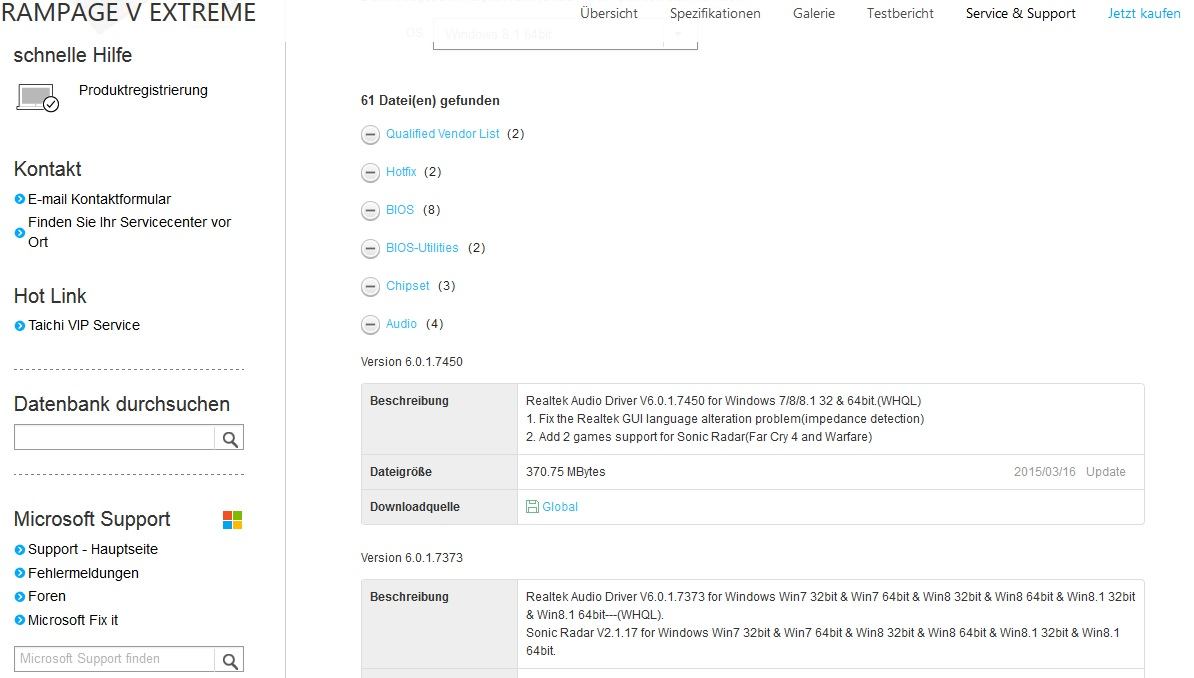The image size is (1194, 678).
Task: Click the Datenbank durchsuchen search field
Action: coord(114,438)
